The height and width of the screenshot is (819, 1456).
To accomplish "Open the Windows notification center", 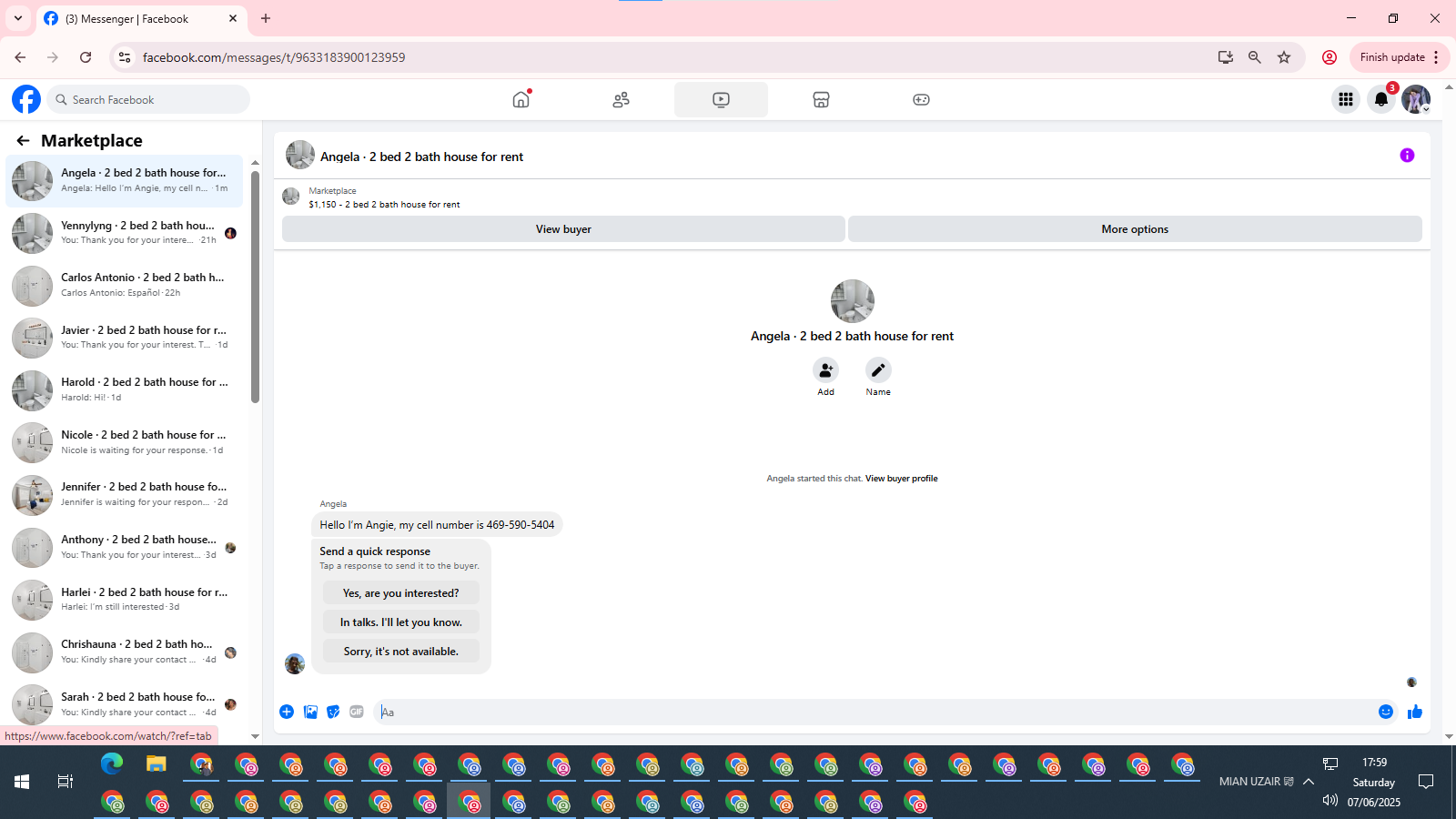I will [x=1426, y=782].
